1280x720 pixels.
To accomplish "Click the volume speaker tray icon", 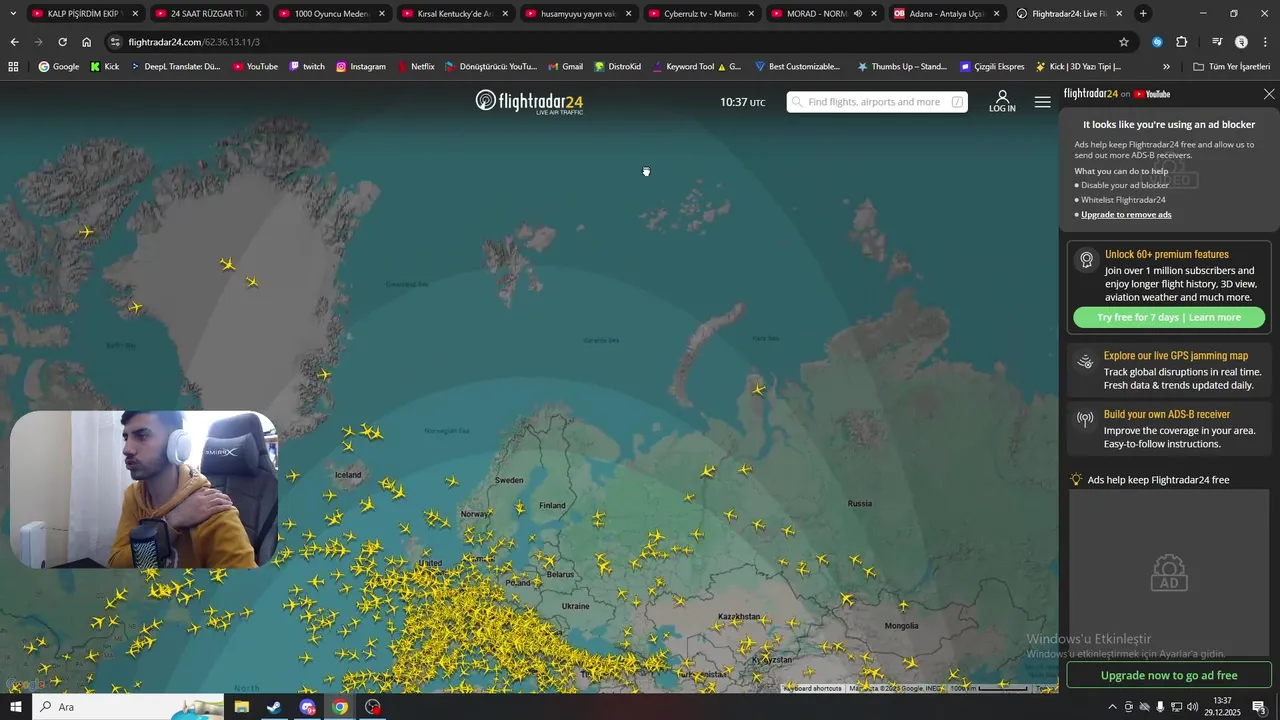I will coord(1192,707).
